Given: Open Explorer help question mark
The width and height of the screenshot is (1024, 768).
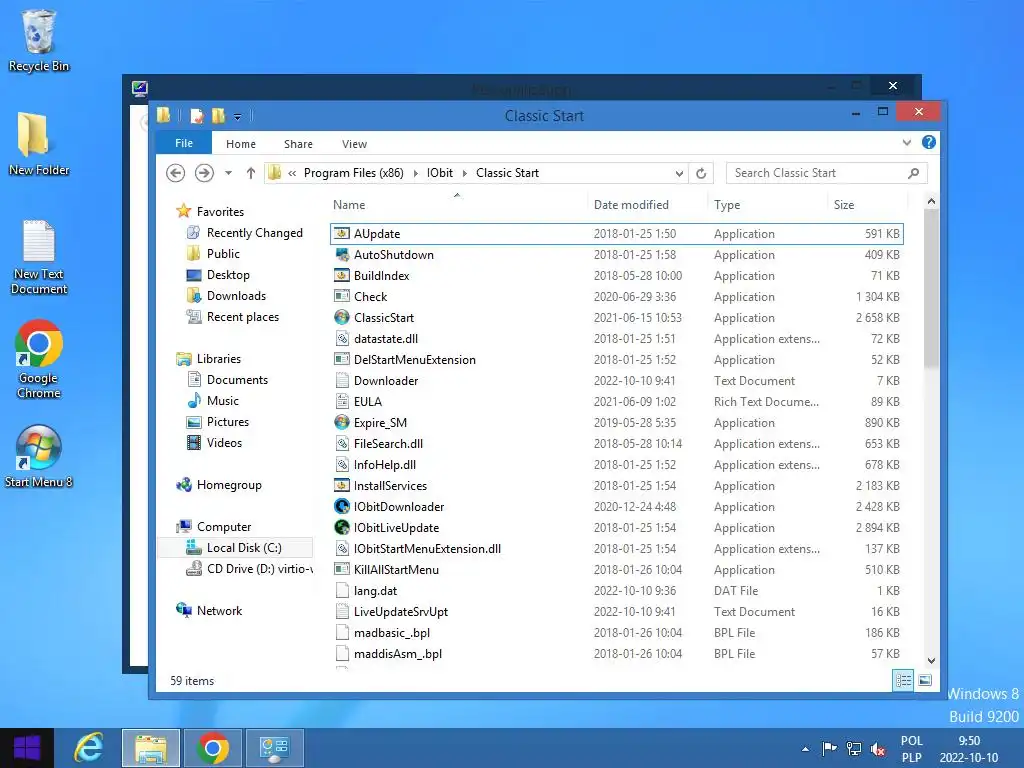Looking at the screenshot, I should (x=928, y=142).
